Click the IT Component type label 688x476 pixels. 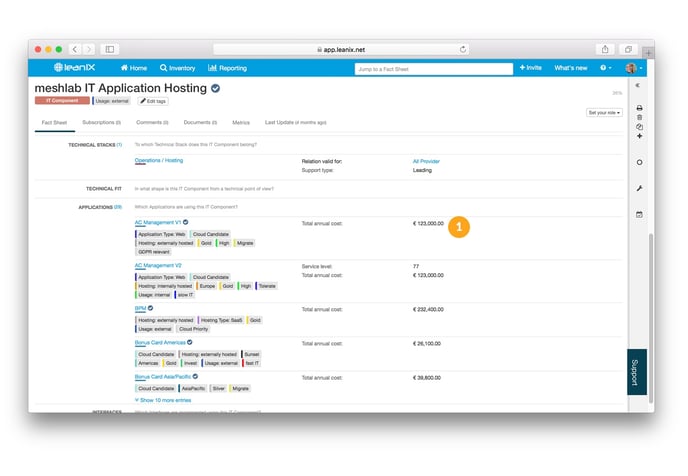click(x=62, y=101)
